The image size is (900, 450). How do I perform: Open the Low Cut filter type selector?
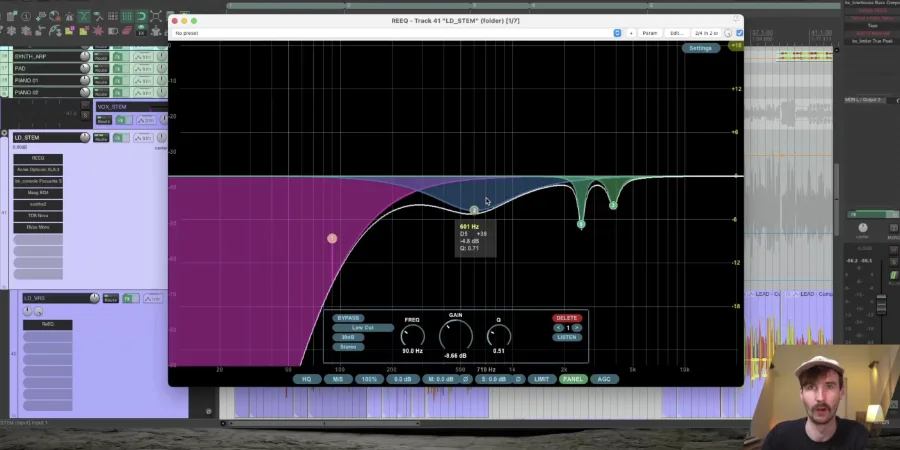362,328
